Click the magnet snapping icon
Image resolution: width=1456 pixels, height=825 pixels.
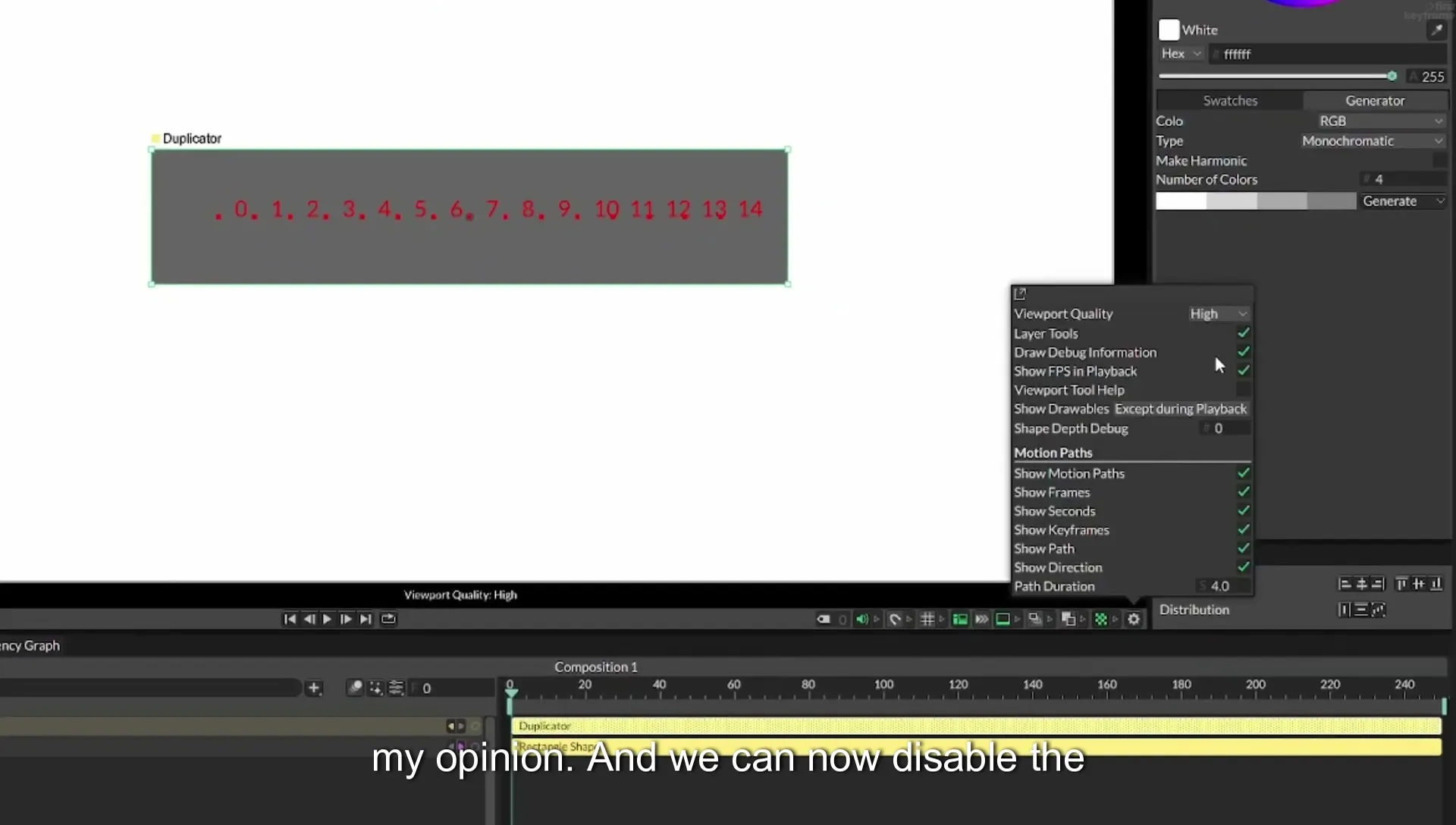895,620
